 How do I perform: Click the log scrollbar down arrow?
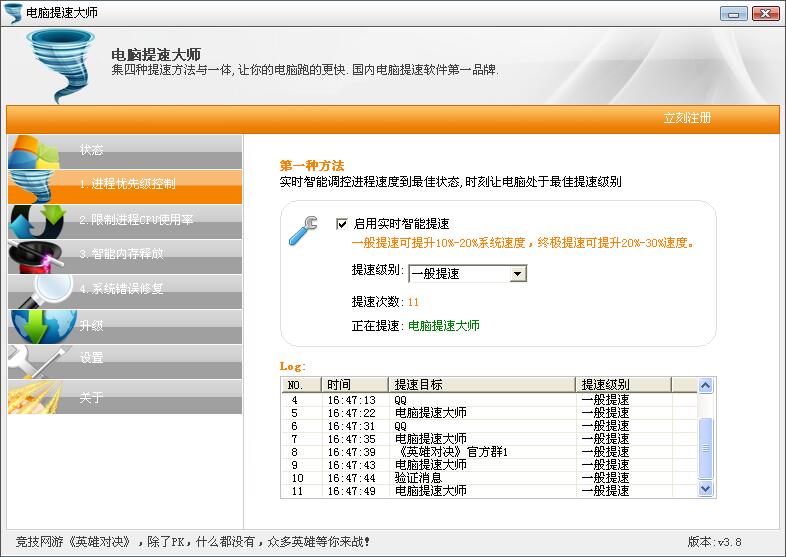(x=705, y=489)
